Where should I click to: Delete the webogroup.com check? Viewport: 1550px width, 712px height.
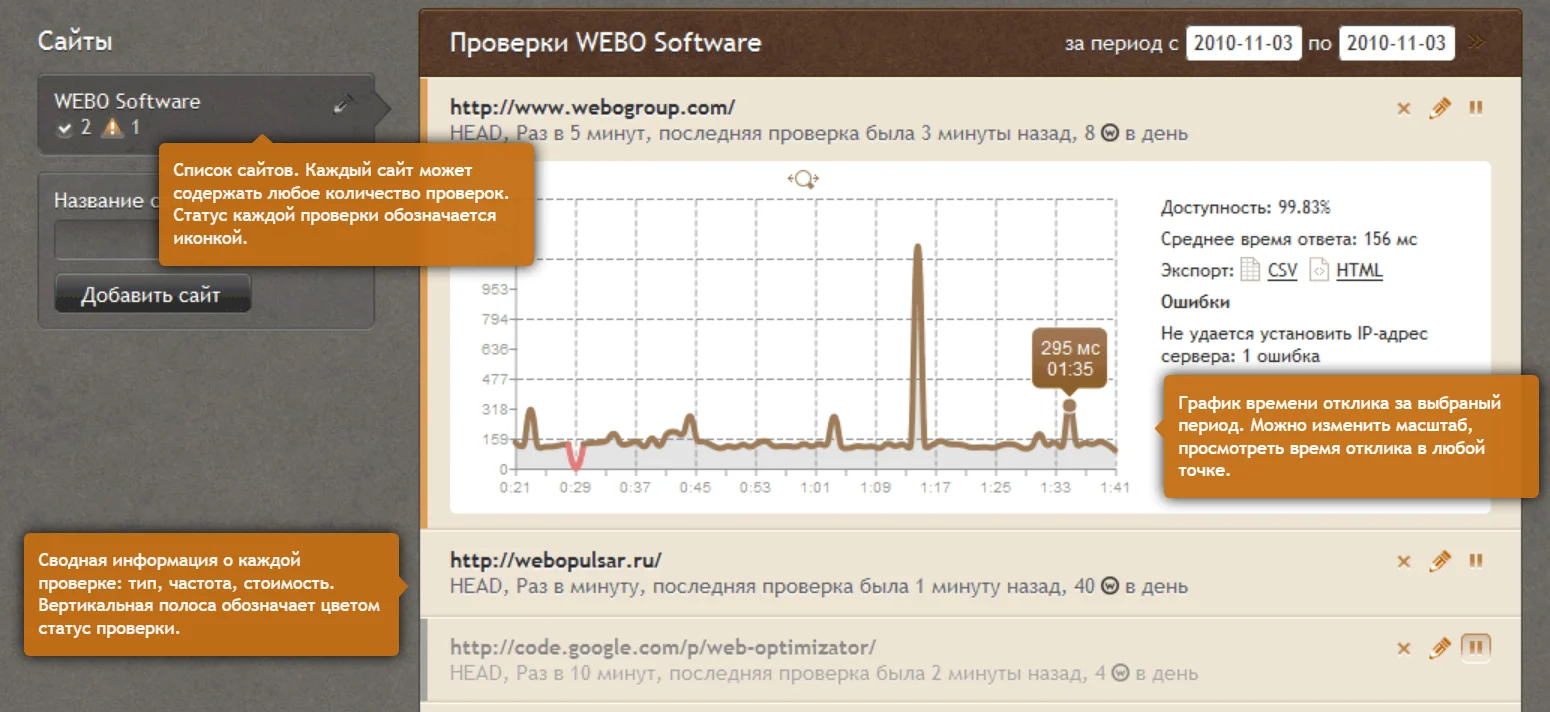(1403, 109)
